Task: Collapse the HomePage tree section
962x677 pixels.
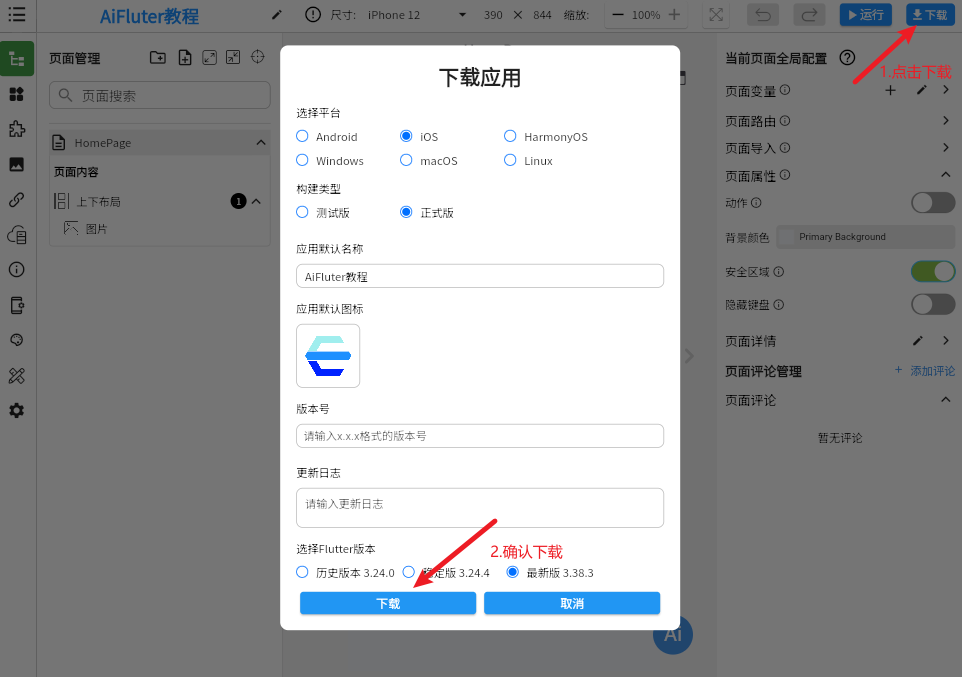Action: pyautogui.click(x=261, y=143)
